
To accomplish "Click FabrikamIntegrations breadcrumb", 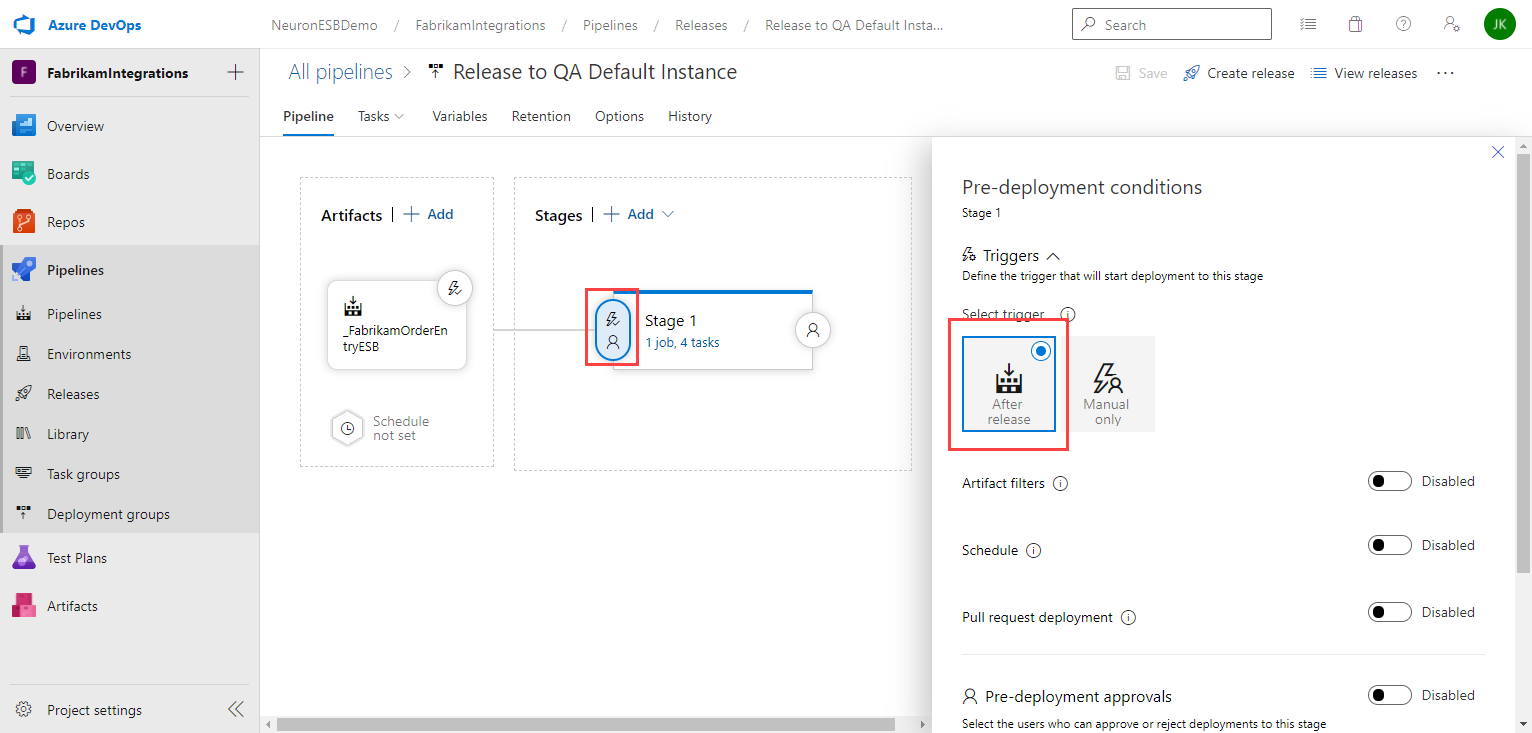I will coord(481,25).
